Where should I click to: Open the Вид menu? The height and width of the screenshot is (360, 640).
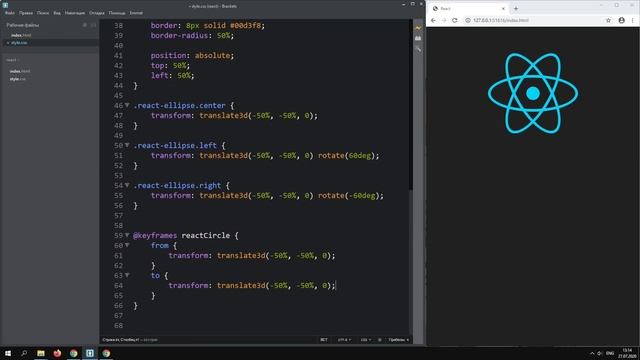pyautogui.click(x=57, y=13)
